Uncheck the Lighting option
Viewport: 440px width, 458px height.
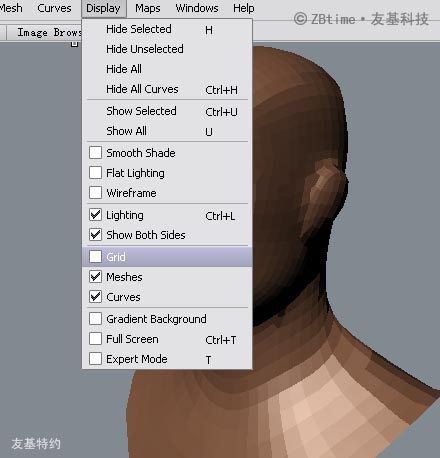click(x=95, y=215)
